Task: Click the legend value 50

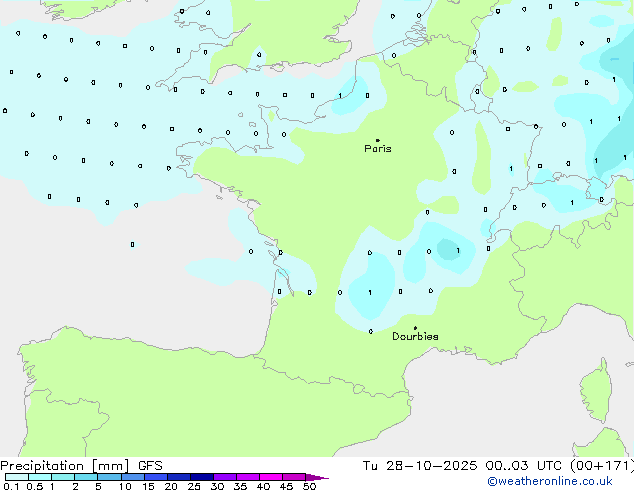Action: (309, 486)
